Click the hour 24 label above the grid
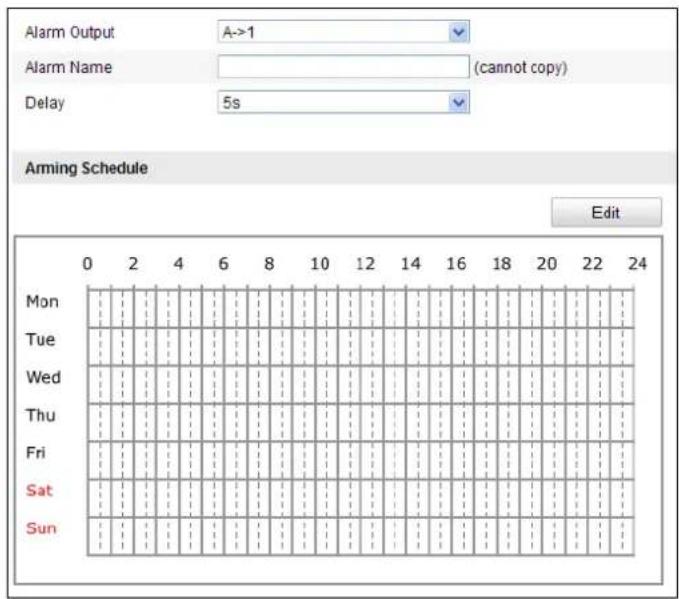The width and height of the screenshot is (679, 599). point(637,263)
